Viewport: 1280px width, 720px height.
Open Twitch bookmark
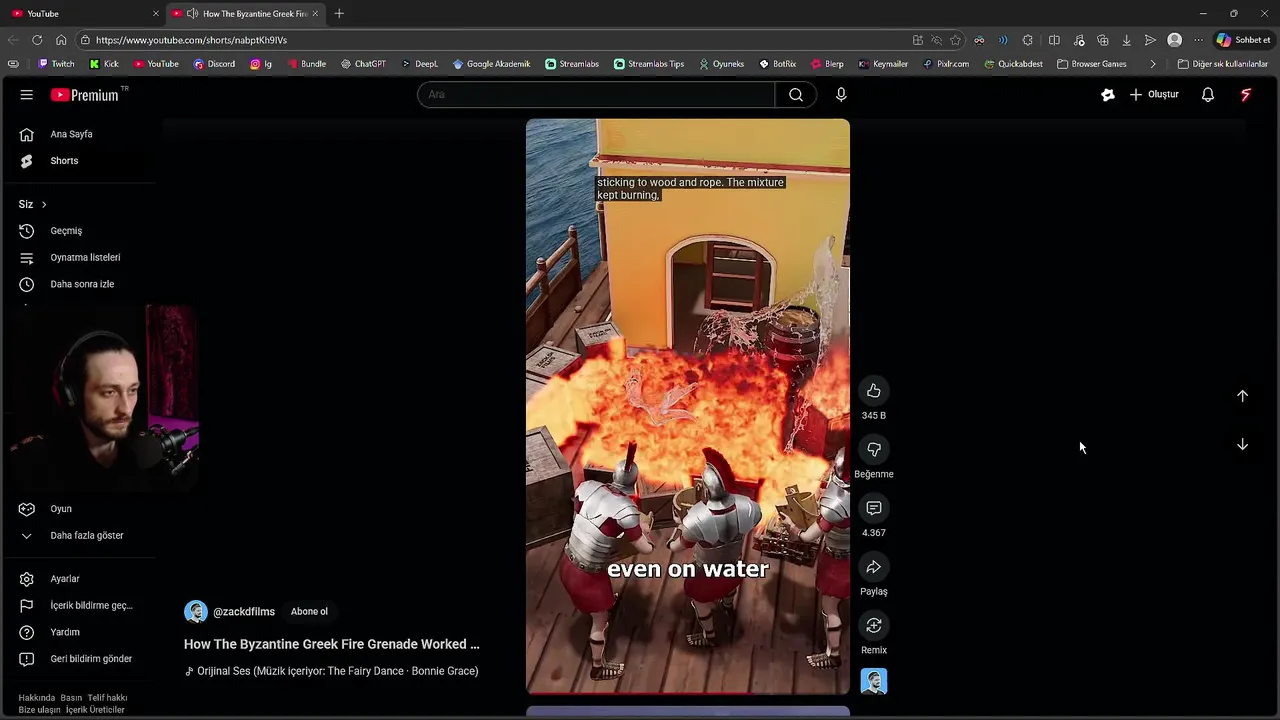[56, 64]
